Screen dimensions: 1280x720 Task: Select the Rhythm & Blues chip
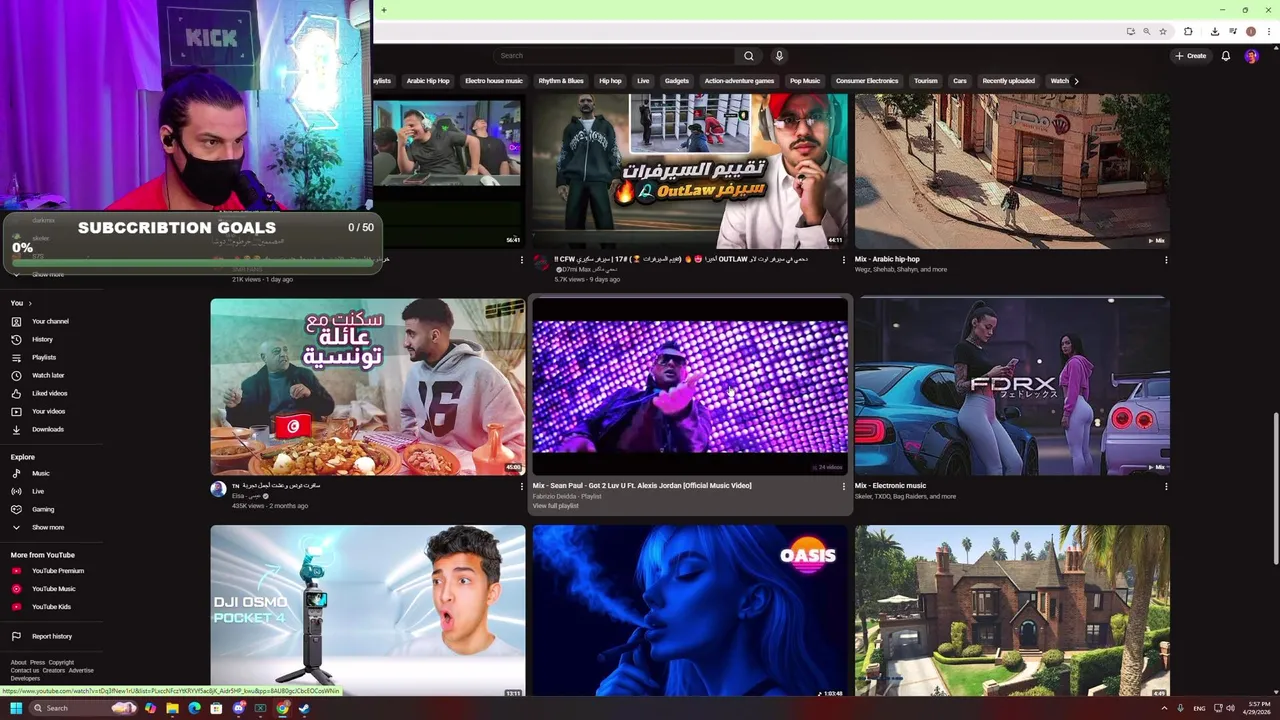(x=561, y=81)
